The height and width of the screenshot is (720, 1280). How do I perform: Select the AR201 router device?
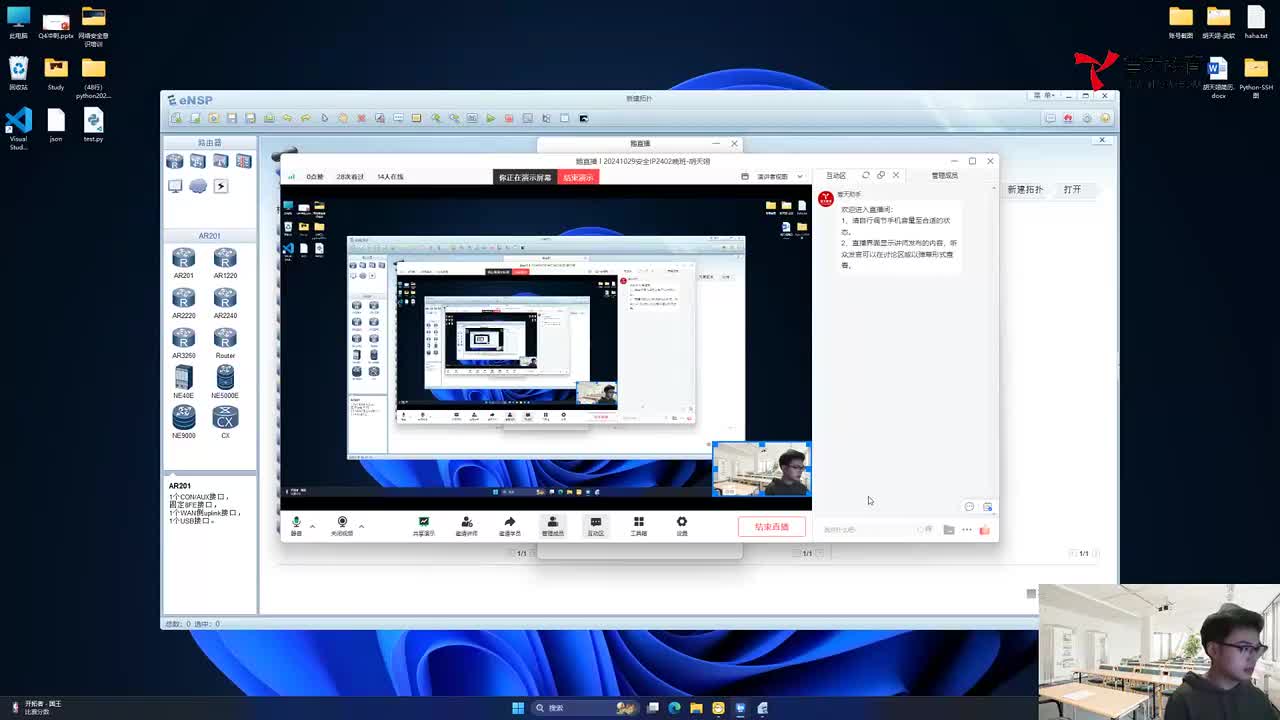coord(183,263)
